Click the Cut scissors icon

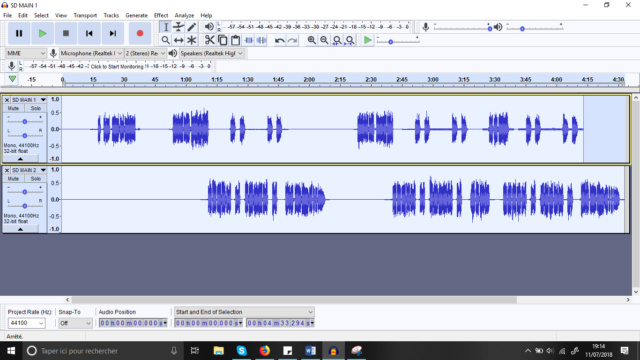tap(209, 40)
